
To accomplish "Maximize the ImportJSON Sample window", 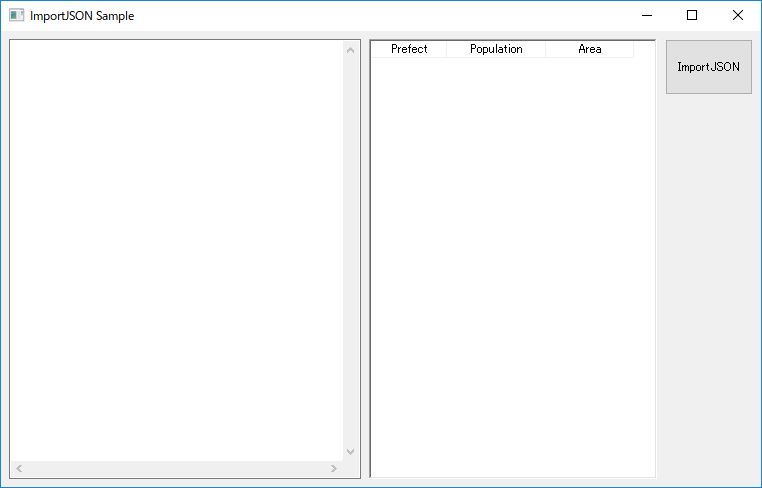I will click(x=692, y=15).
